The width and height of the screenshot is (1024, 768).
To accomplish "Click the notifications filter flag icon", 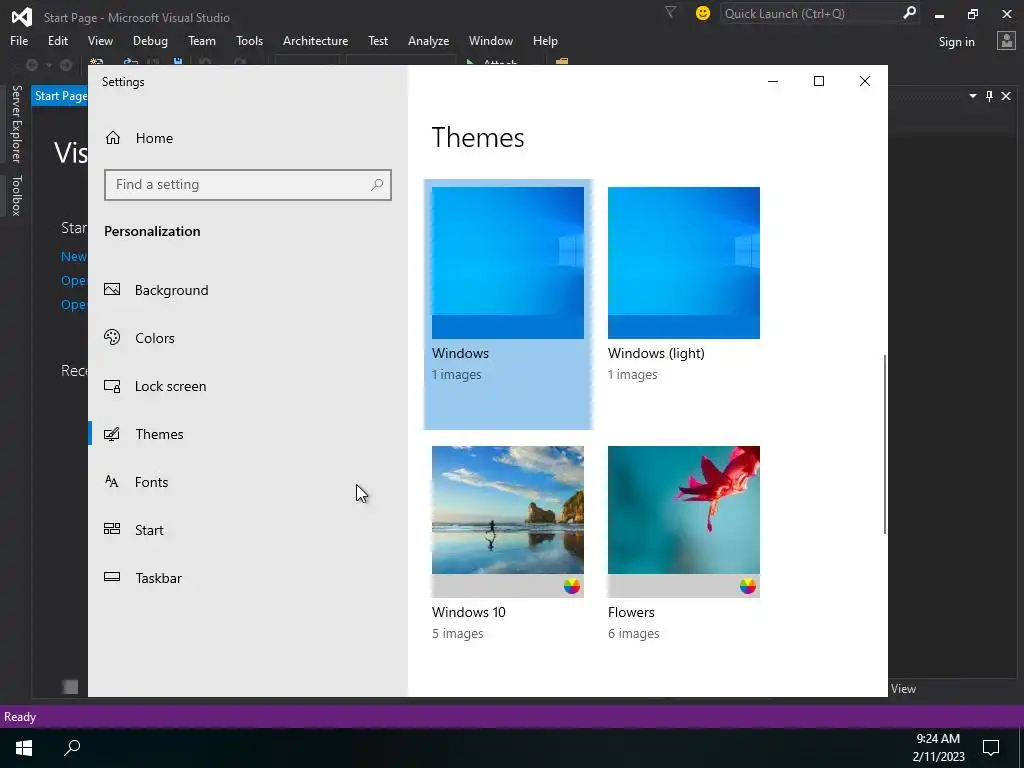I will [x=670, y=12].
